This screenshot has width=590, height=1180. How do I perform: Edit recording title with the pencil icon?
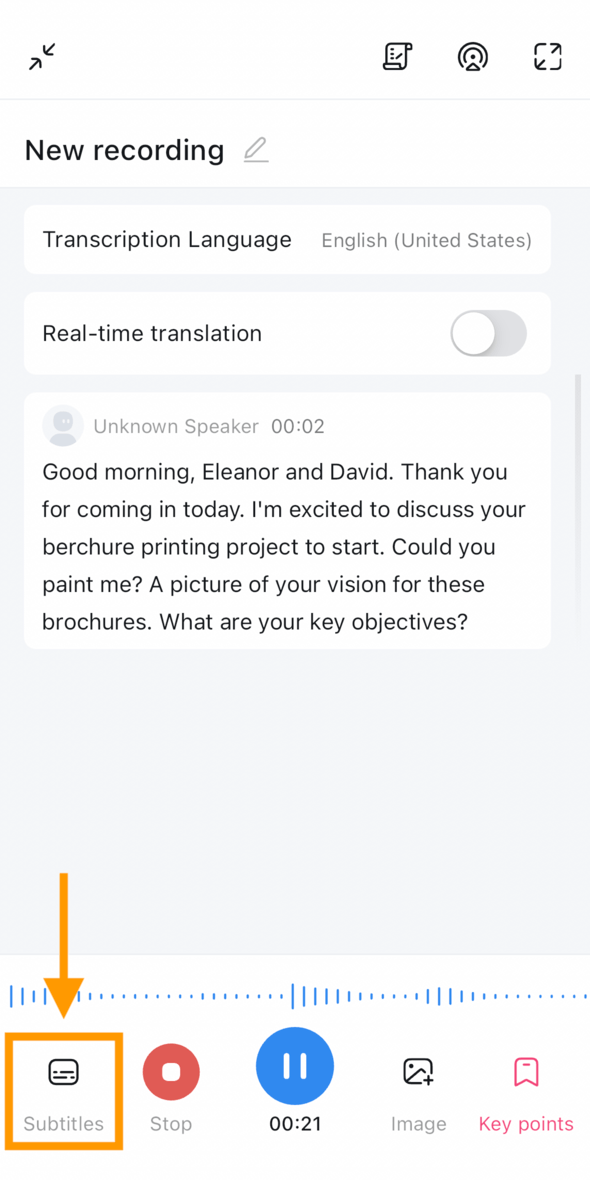pyautogui.click(x=257, y=151)
